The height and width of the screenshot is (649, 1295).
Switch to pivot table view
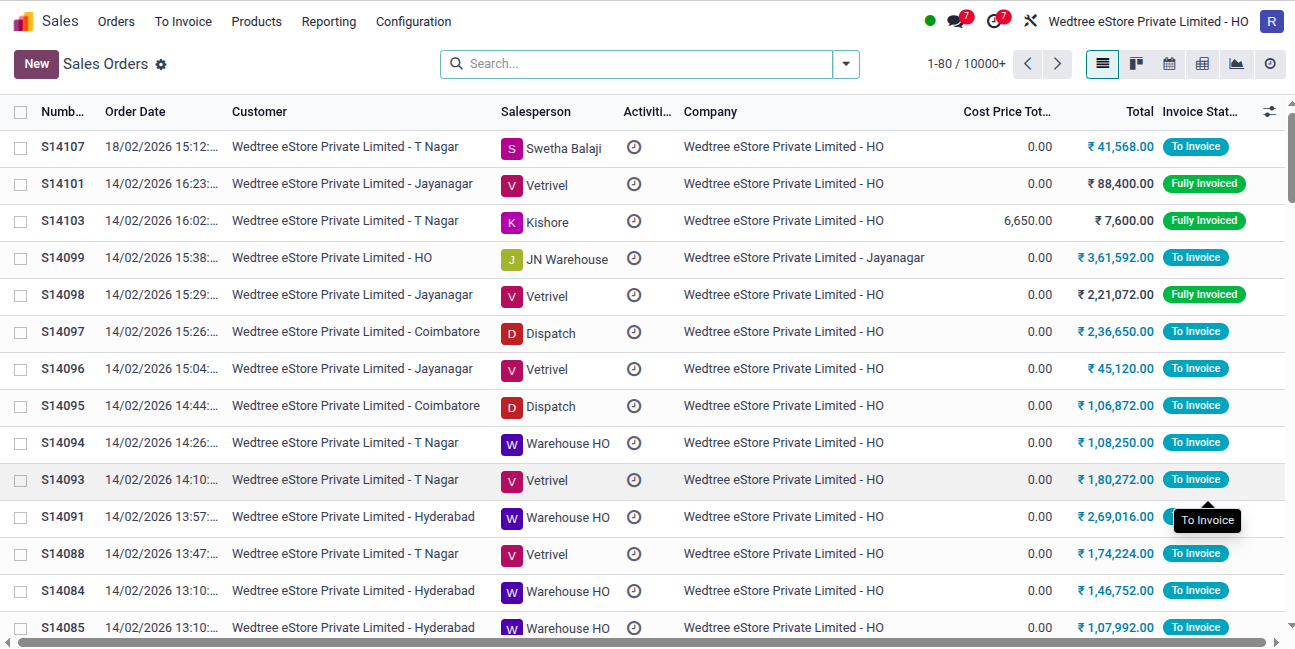(1202, 64)
